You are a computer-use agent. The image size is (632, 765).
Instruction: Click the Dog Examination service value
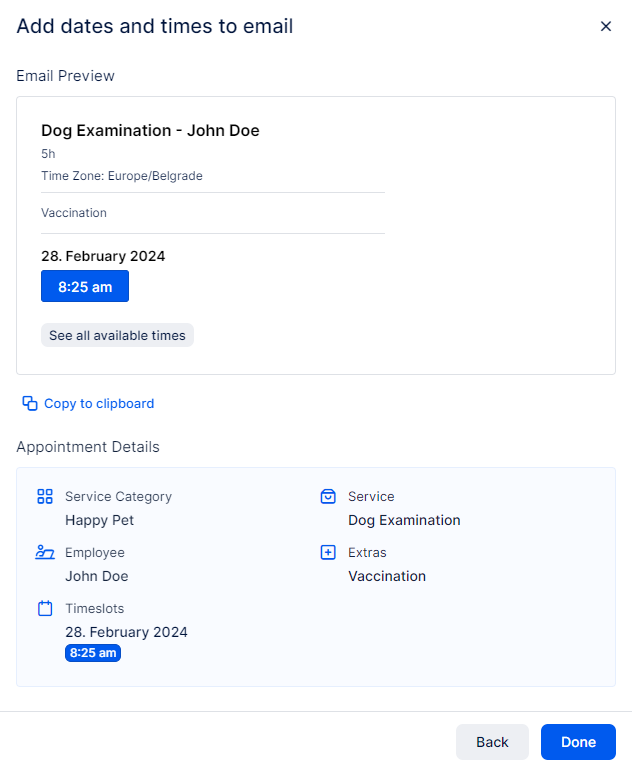[x=404, y=520]
